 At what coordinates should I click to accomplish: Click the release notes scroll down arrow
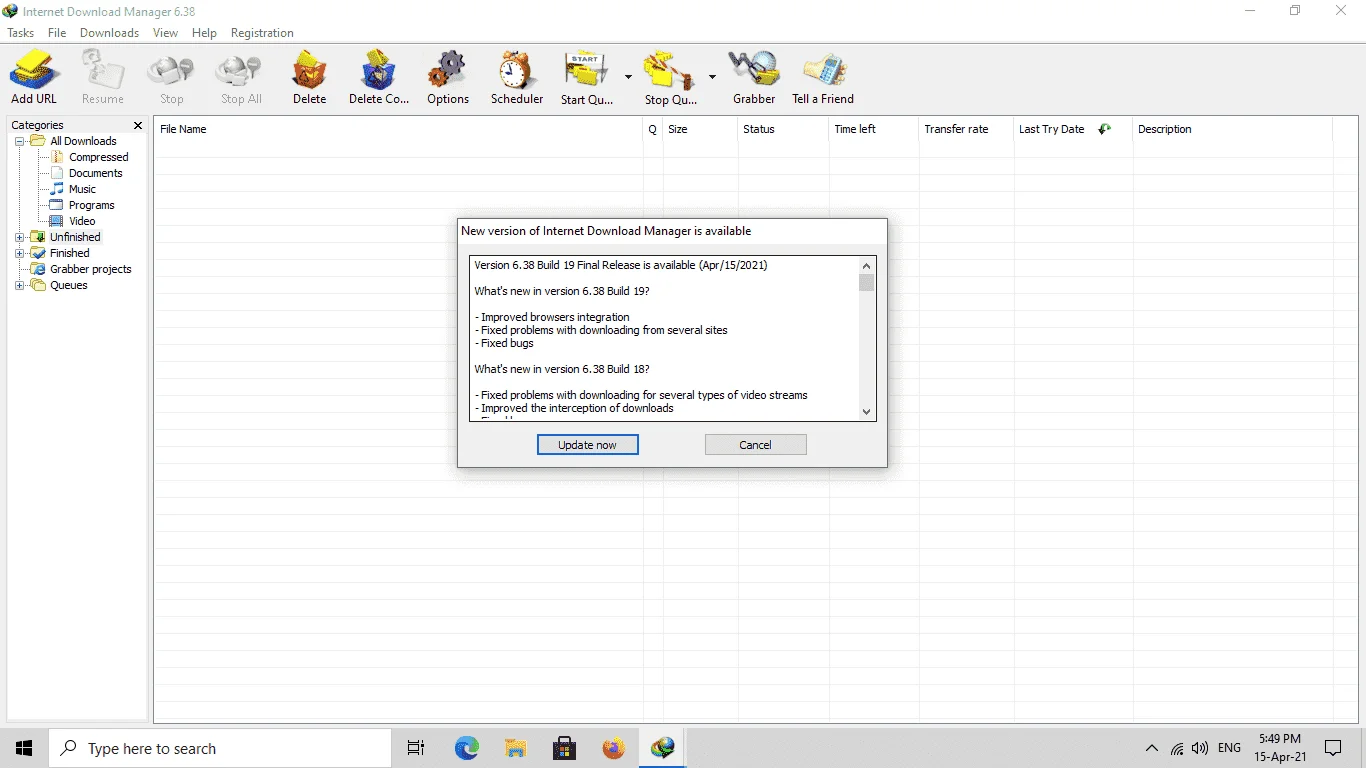coord(866,411)
